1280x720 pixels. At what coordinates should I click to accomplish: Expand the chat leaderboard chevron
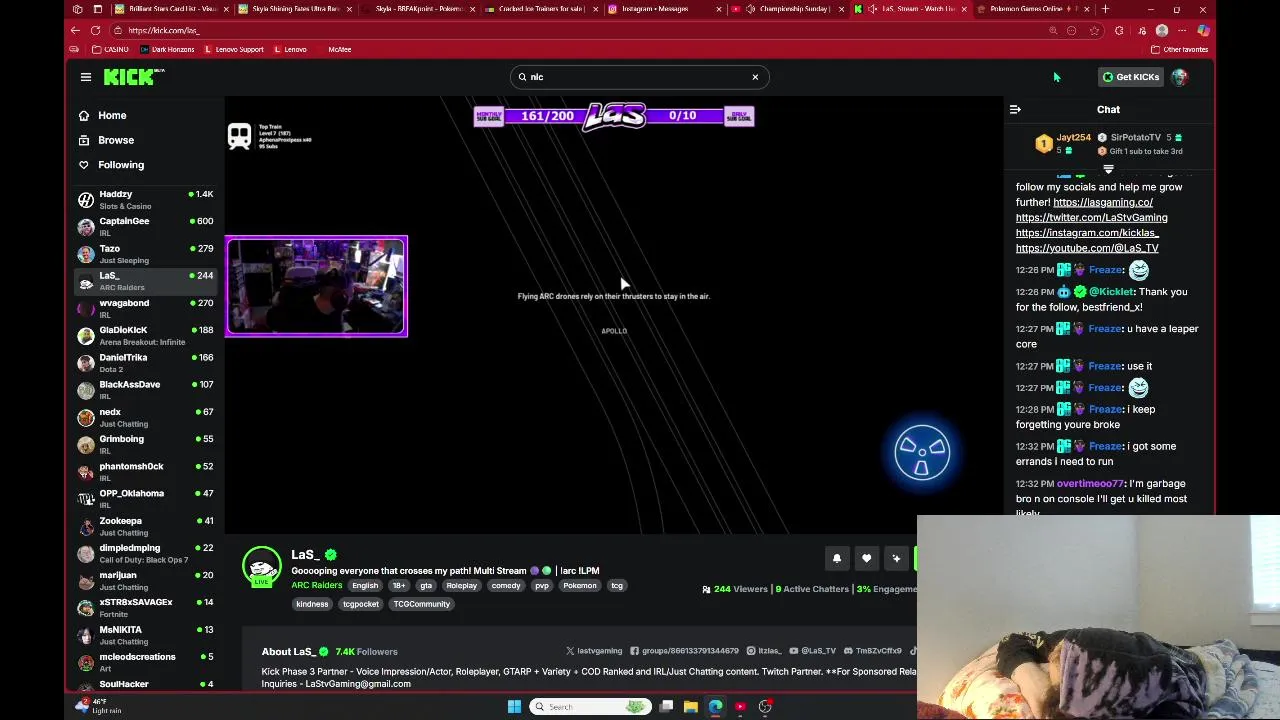[x=1108, y=169]
